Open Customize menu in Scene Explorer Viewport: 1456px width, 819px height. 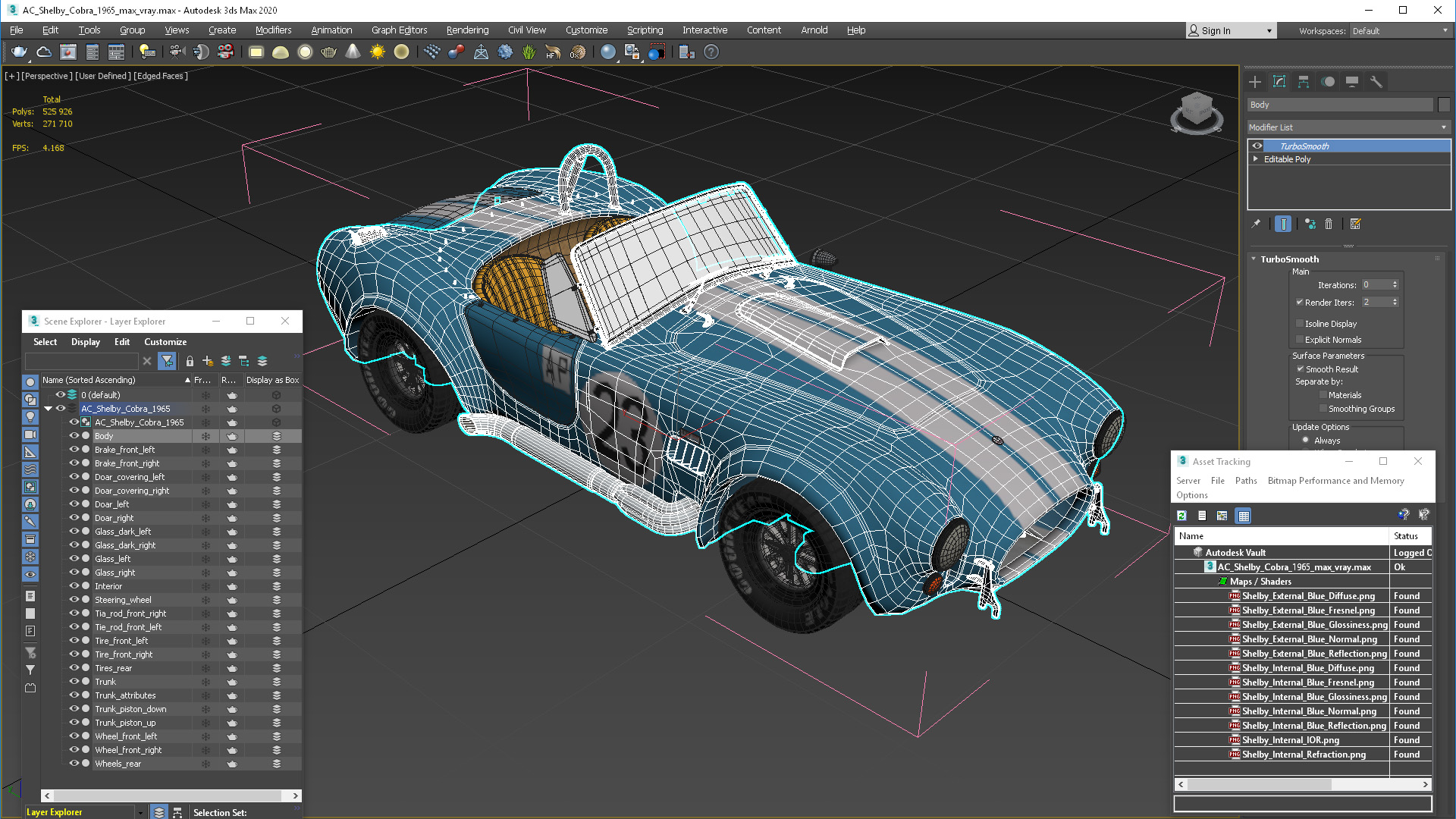pos(165,342)
